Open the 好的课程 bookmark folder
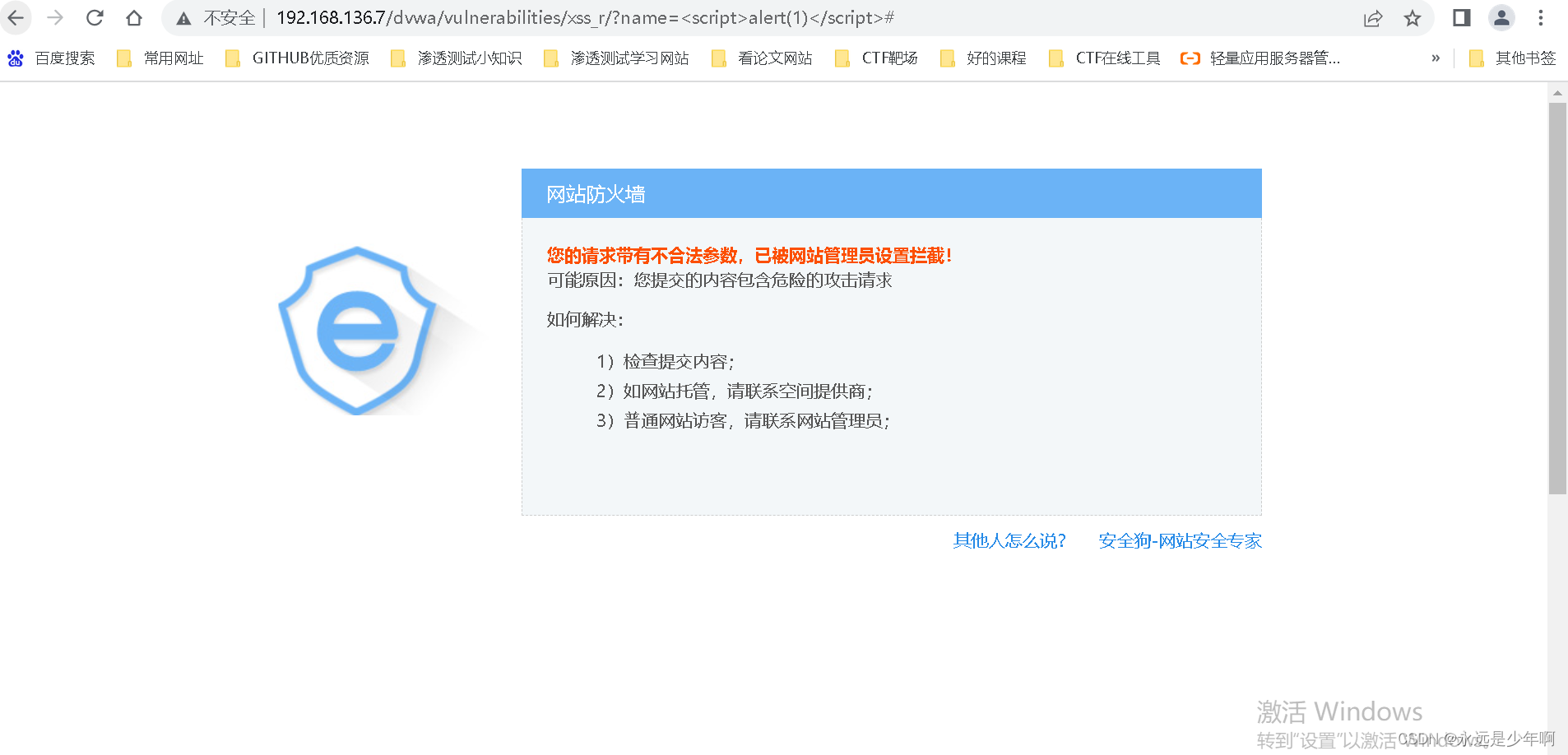 click(983, 58)
